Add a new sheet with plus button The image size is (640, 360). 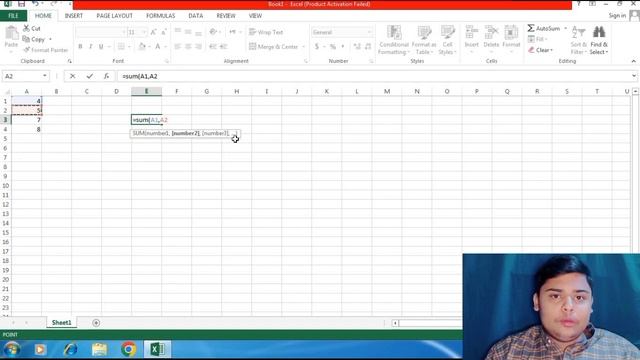(x=96, y=323)
